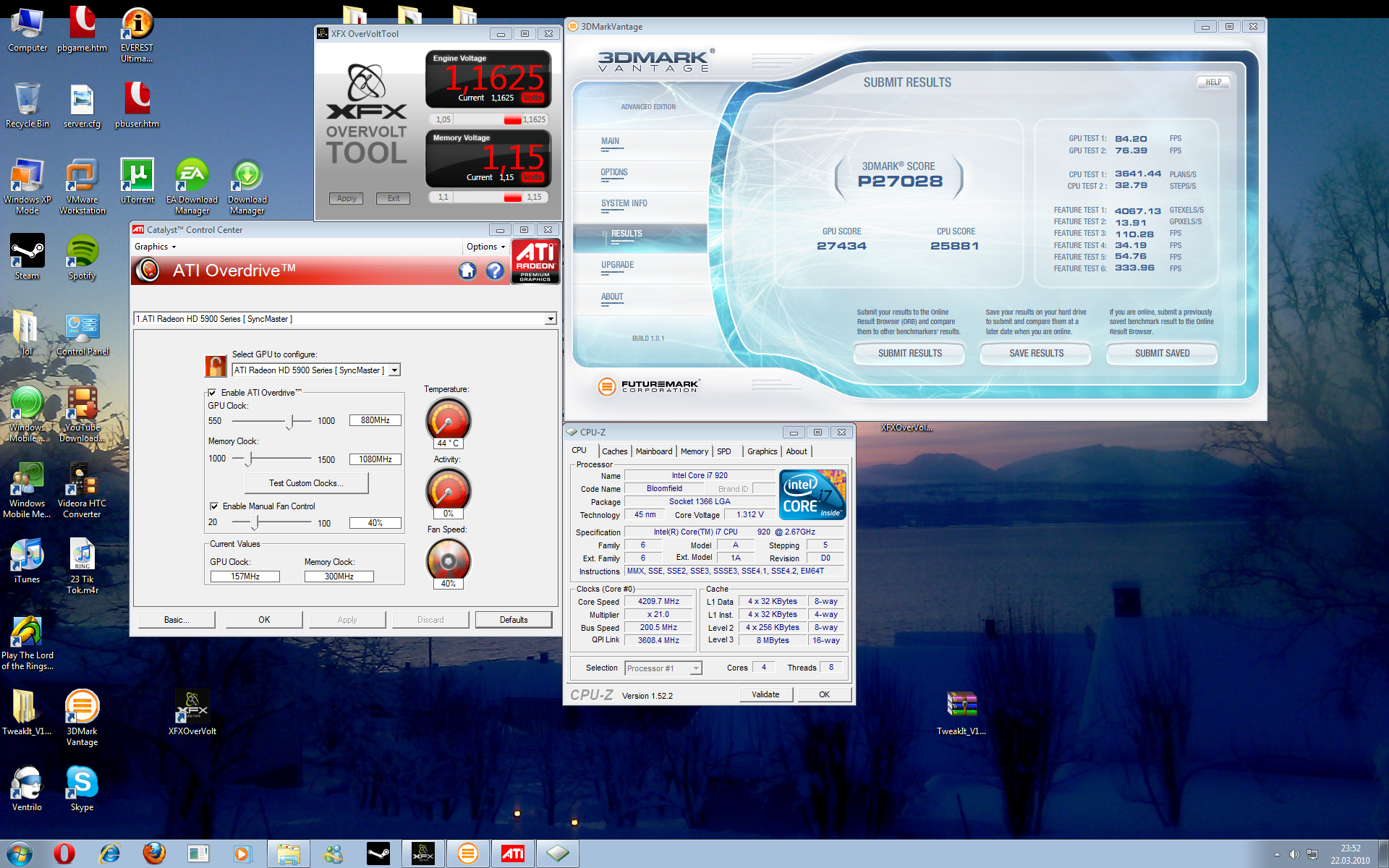Click SUBMIT RESULTS button in 3DMark

point(909,354)
